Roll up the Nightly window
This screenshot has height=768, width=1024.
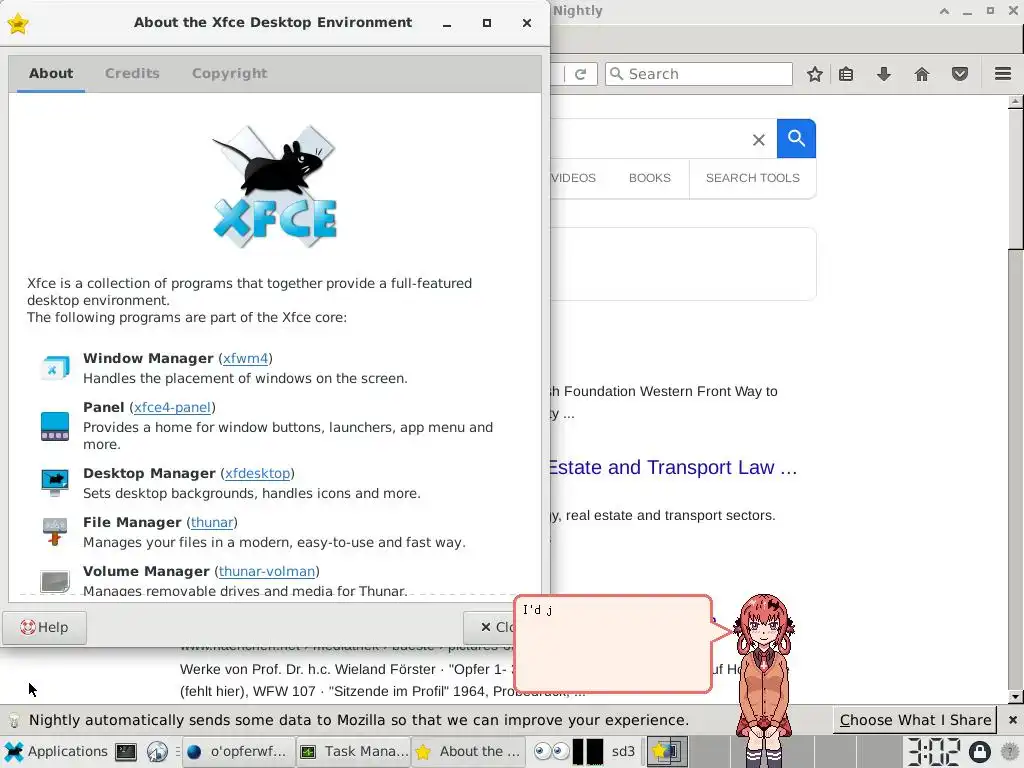coord(944,11)
